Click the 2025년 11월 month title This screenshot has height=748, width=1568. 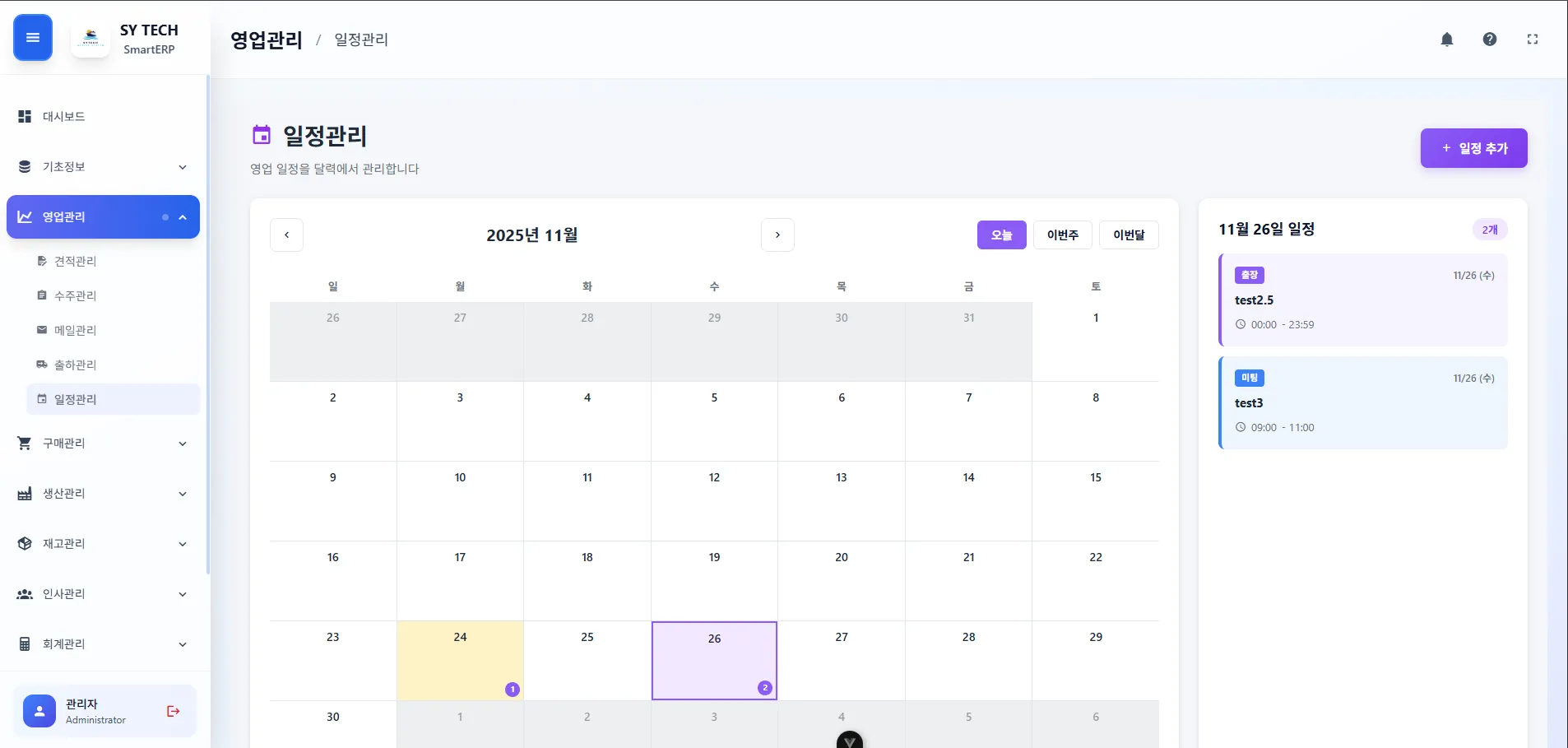pos(532,235)
